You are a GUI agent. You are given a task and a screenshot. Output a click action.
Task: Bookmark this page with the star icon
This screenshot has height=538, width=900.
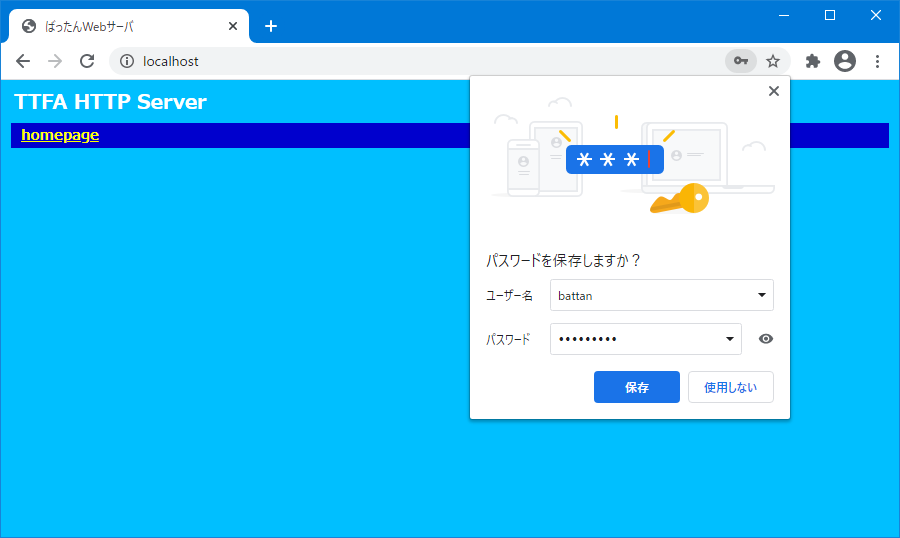click(x=773, y=61)
